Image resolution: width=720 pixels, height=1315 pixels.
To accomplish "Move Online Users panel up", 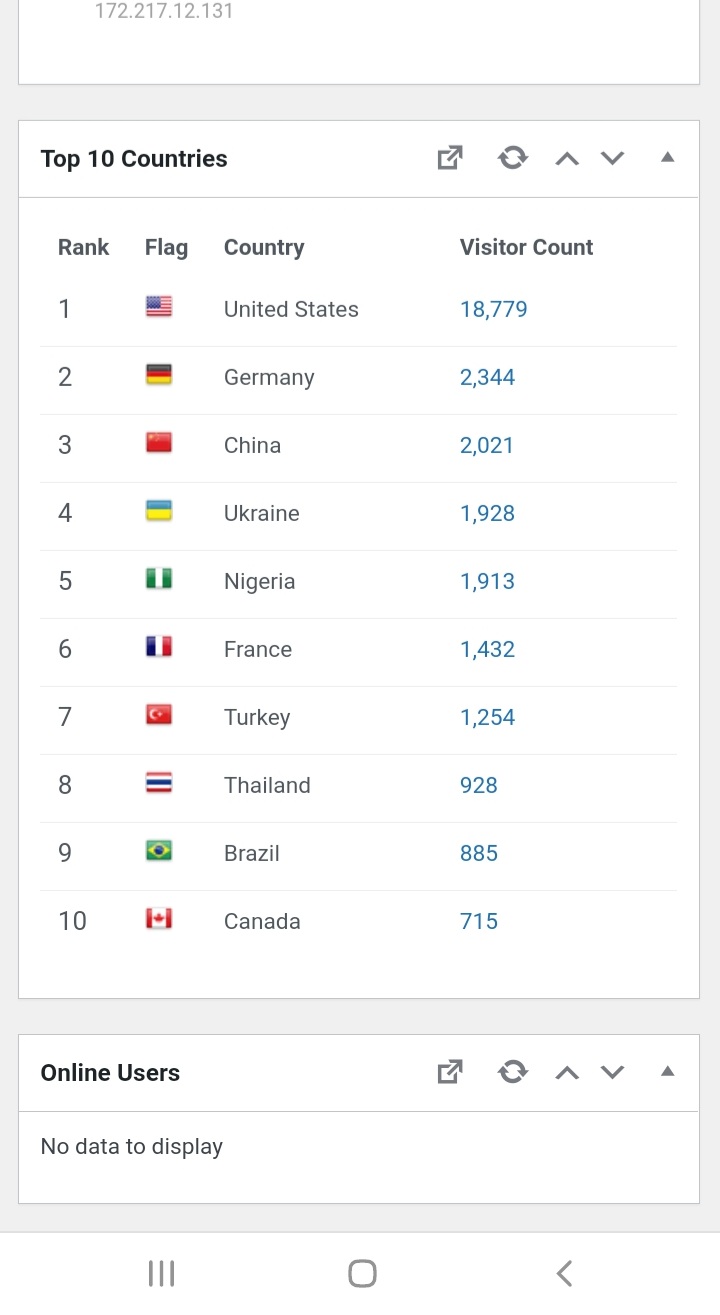I will click(x=567, y=1072).
